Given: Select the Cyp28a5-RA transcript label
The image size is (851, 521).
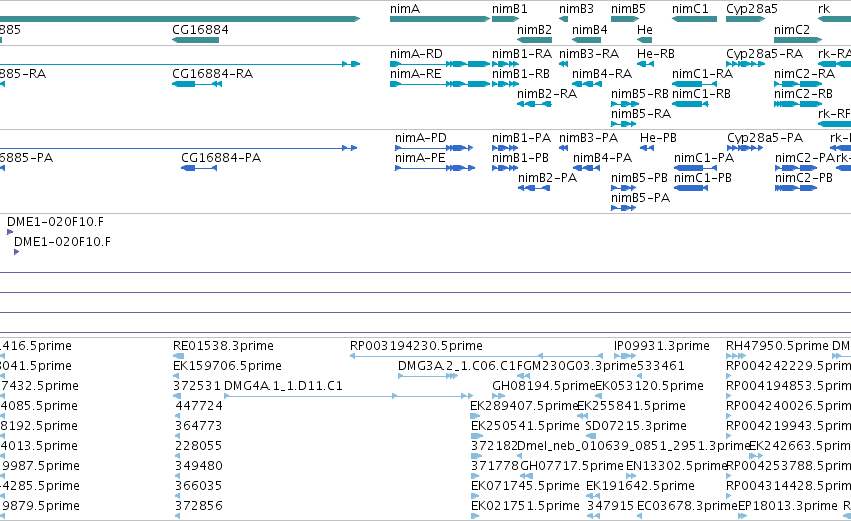Looking at the screenshot, I should coord(765,54).
